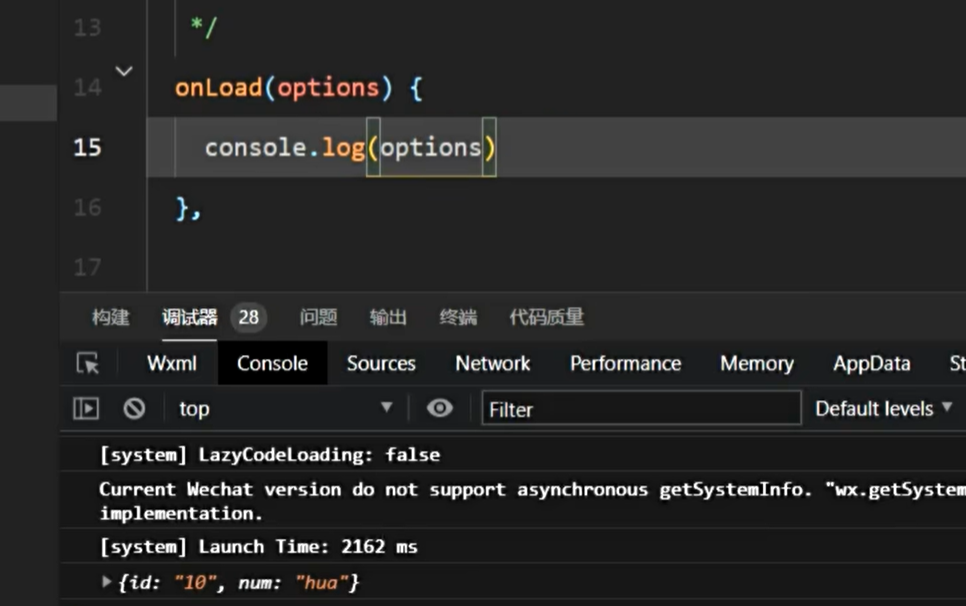Open the 代码质量 panel tab

pyautogui.click(x=546, y=318)
